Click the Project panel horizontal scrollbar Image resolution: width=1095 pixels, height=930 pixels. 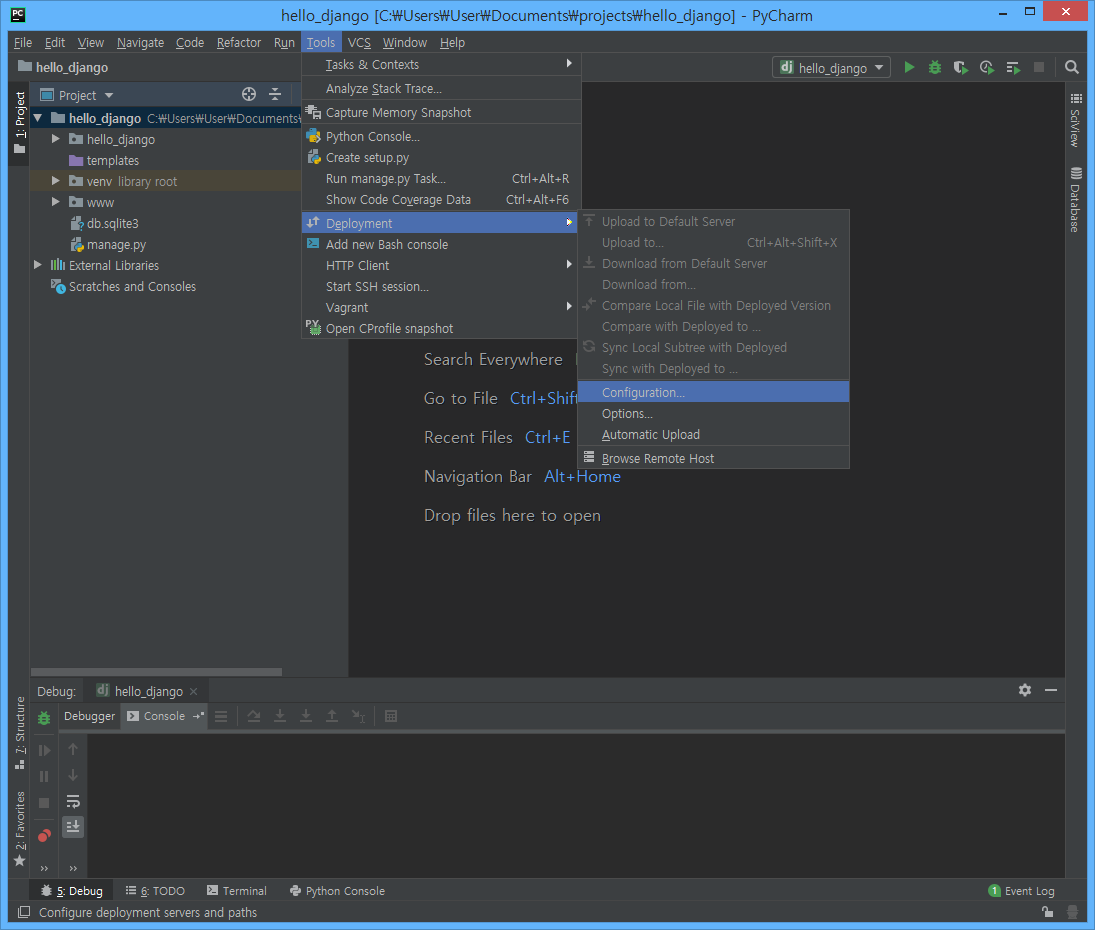[x=156, y=672]
